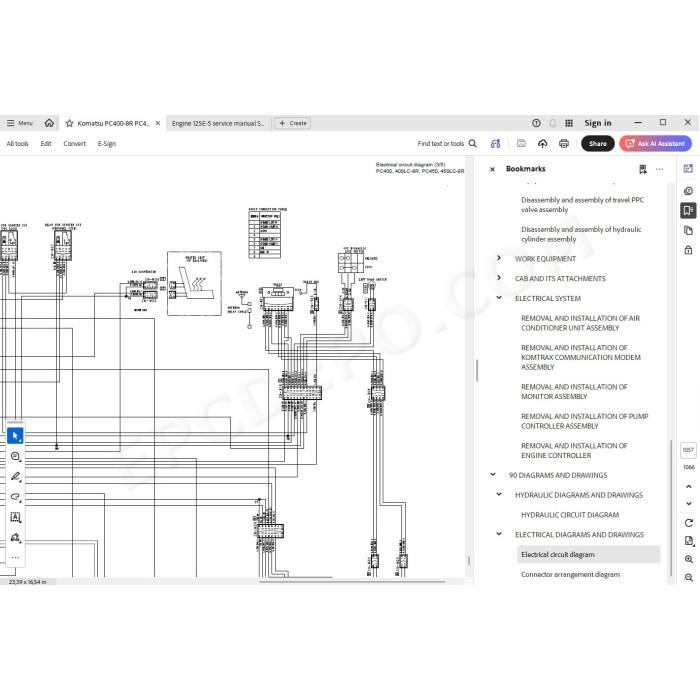Open more quick tools ellipsis
The image size is (700, 700).
[x=15, y=557]
